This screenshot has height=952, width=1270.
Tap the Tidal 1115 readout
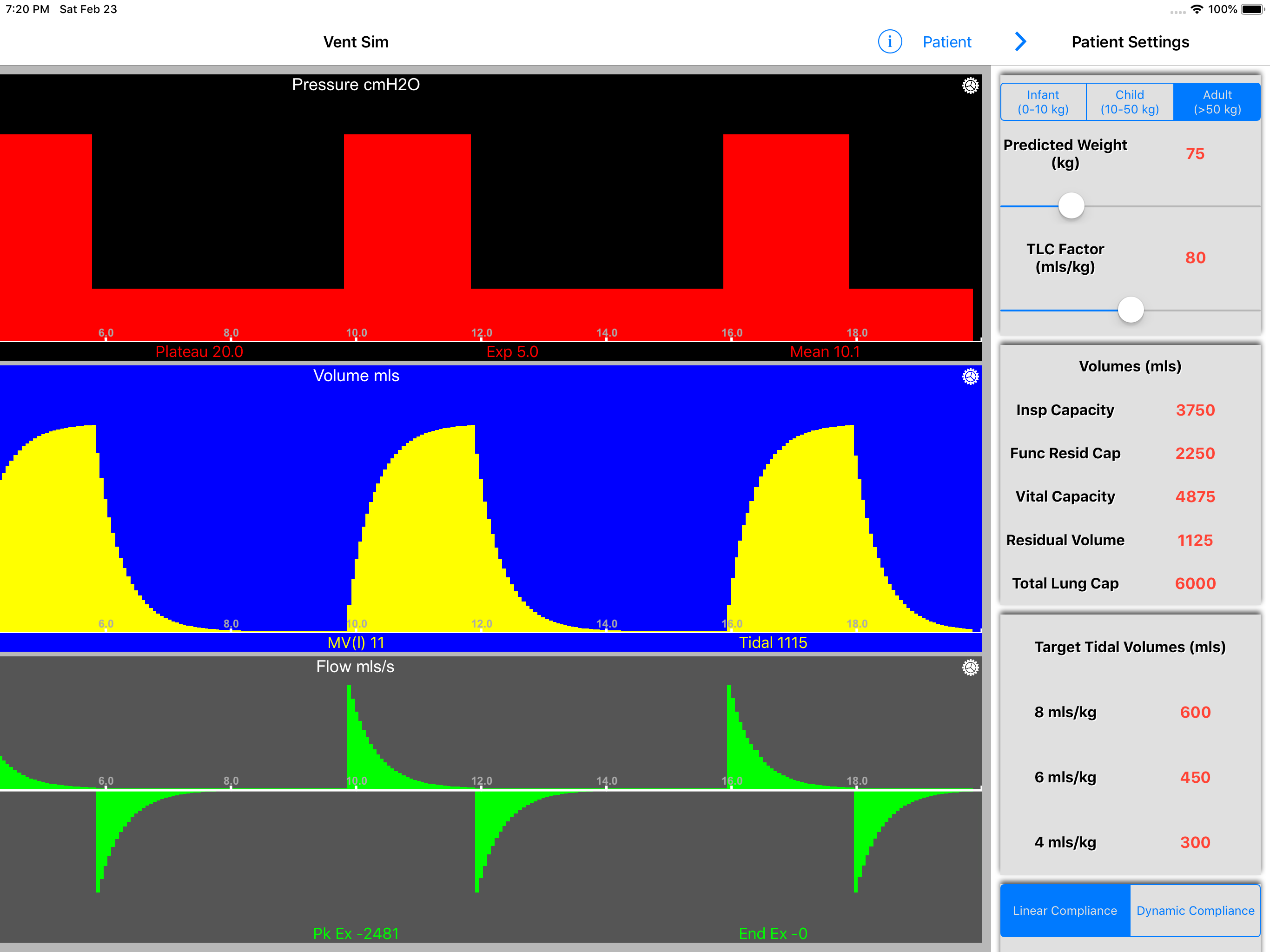pyautogui.click(x=772, y=642)
